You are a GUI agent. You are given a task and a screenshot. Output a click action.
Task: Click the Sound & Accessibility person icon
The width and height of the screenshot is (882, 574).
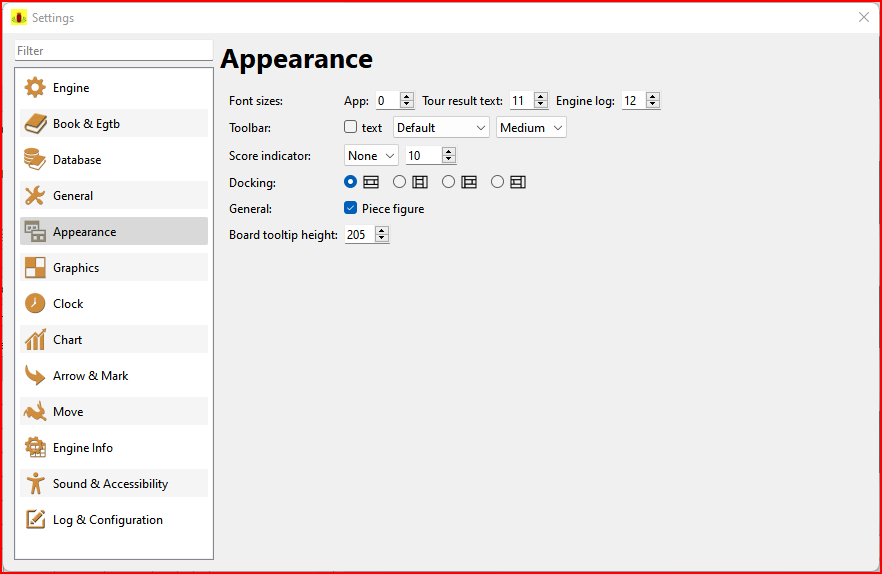[x=36, y=484]
